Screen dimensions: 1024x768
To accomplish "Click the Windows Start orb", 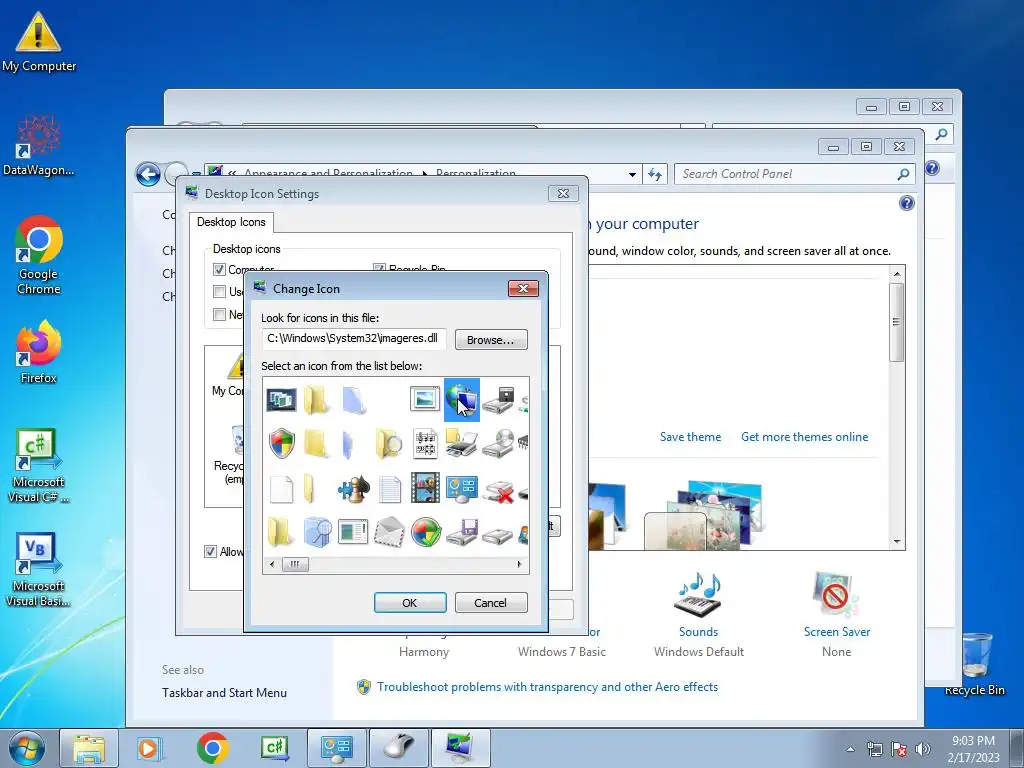I will [27, 748].
